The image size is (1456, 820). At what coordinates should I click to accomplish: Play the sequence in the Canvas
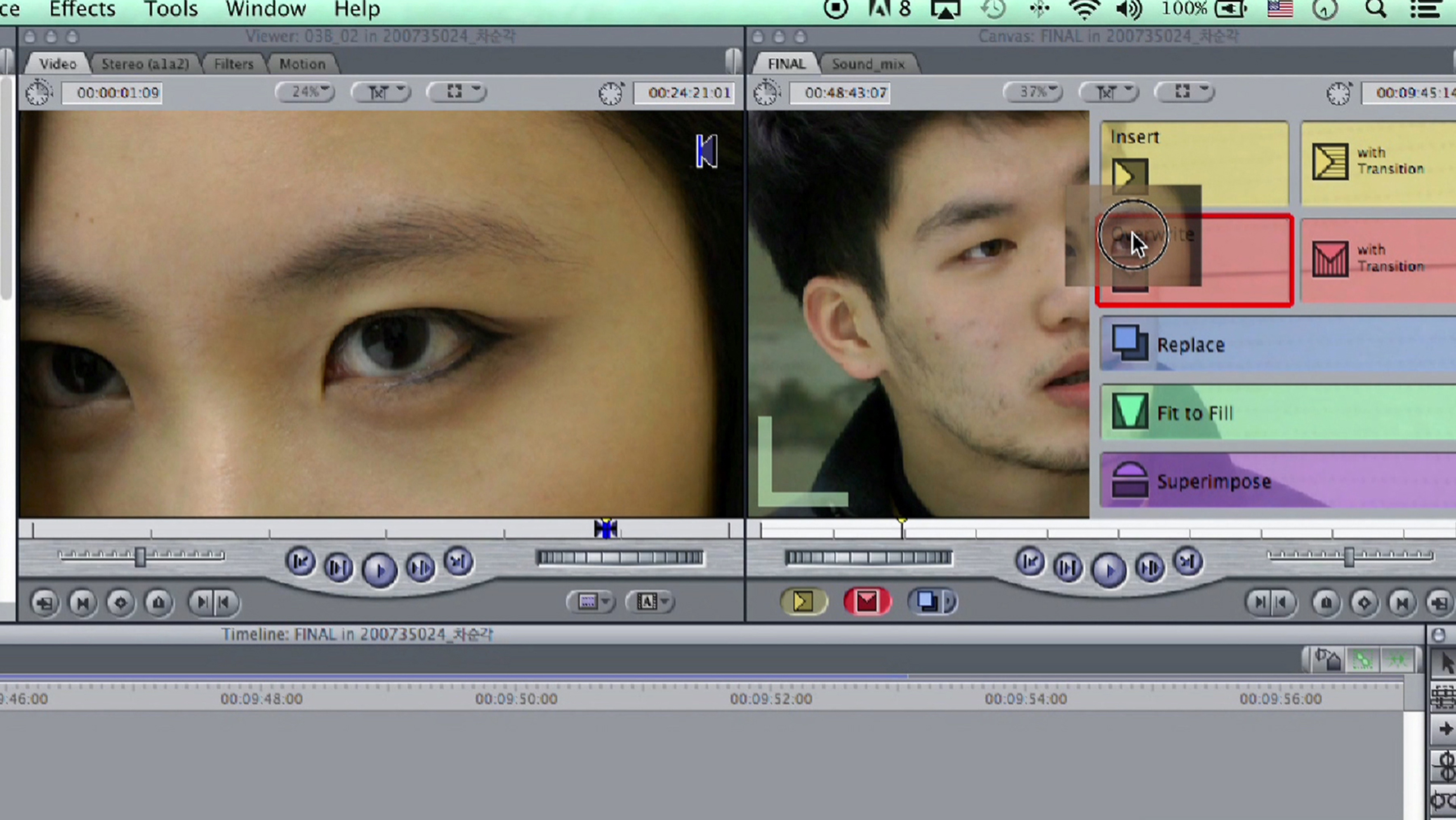1109,570
